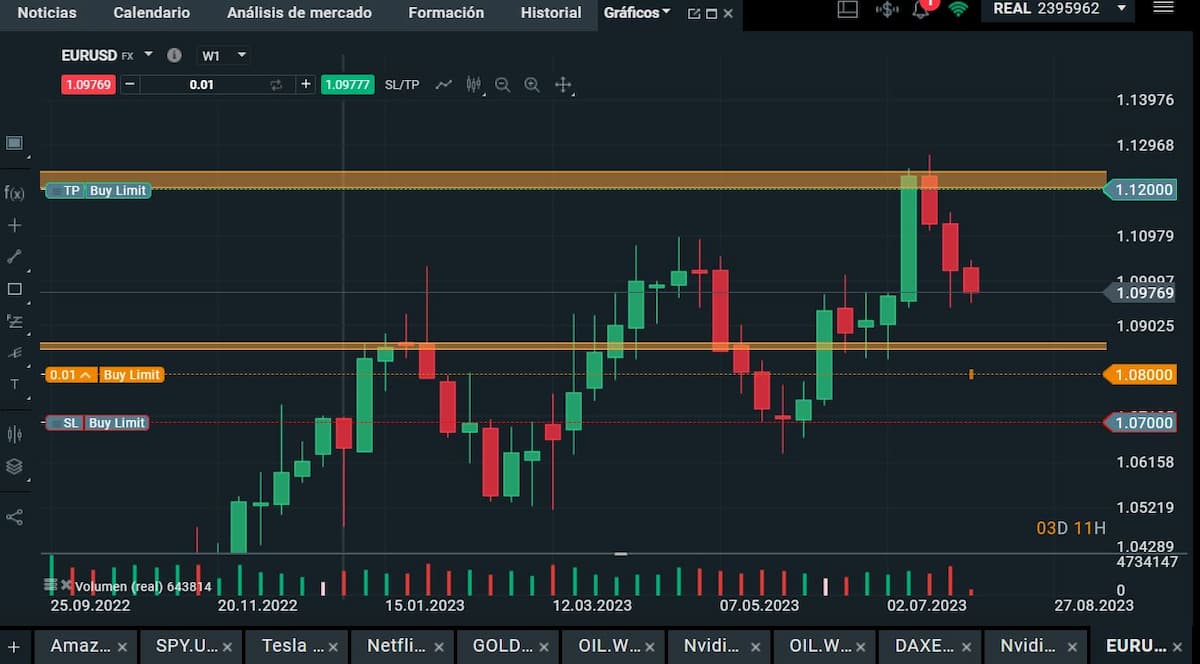
Task: Open the Historial tab
Action: [x=551, y=13]
